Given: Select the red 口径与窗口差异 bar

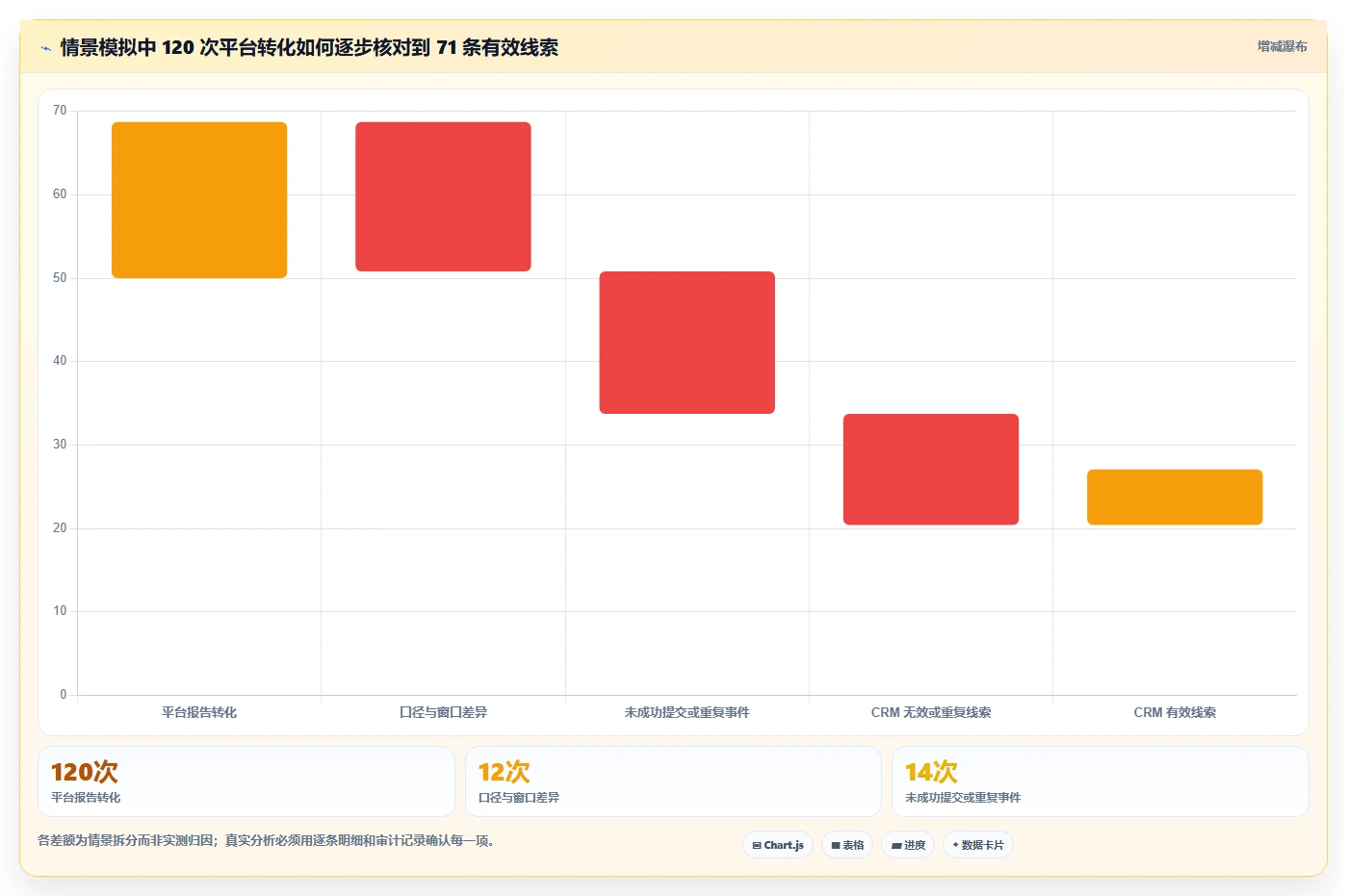Looking at the screenshot, I should [443, 196].
